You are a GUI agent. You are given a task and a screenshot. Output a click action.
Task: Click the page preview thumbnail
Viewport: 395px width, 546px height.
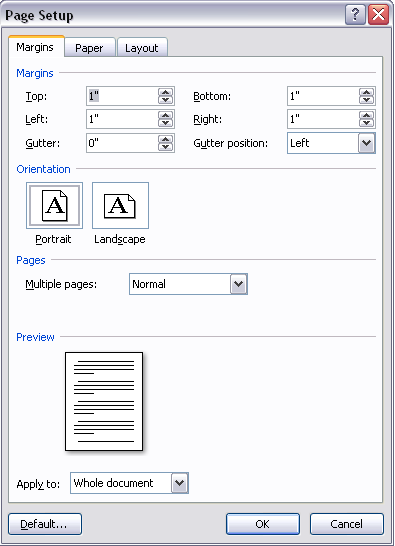(x=104, y=401)
